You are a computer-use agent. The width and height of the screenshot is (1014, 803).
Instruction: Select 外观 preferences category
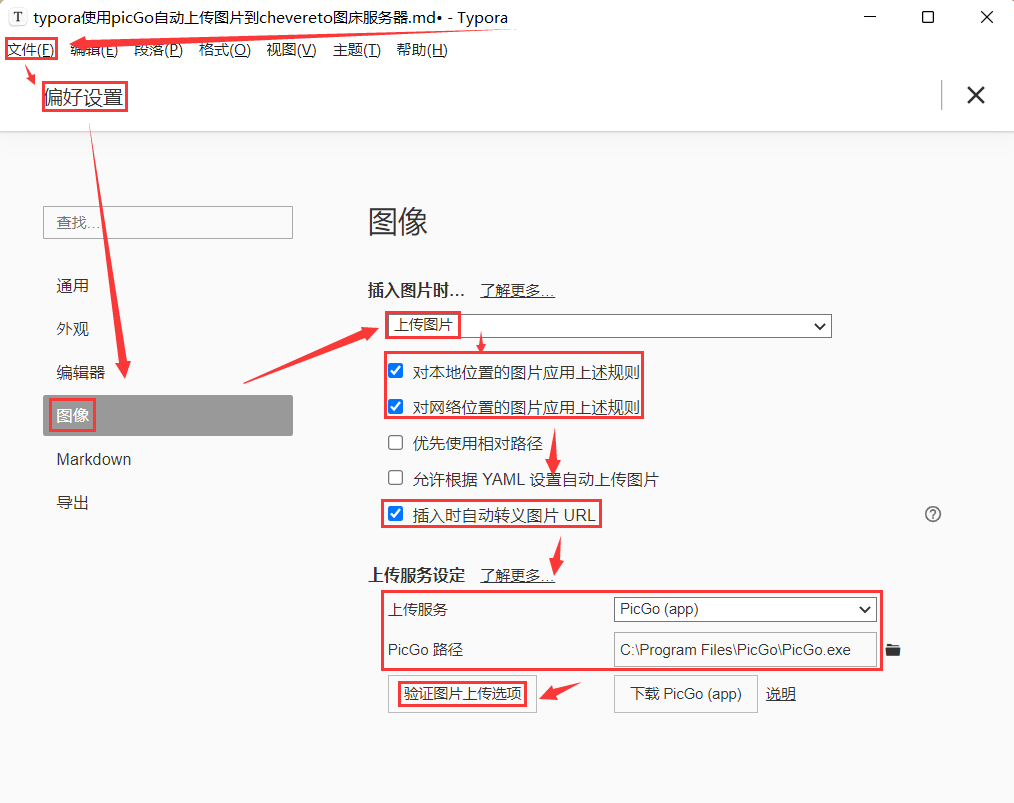(167, 329)
